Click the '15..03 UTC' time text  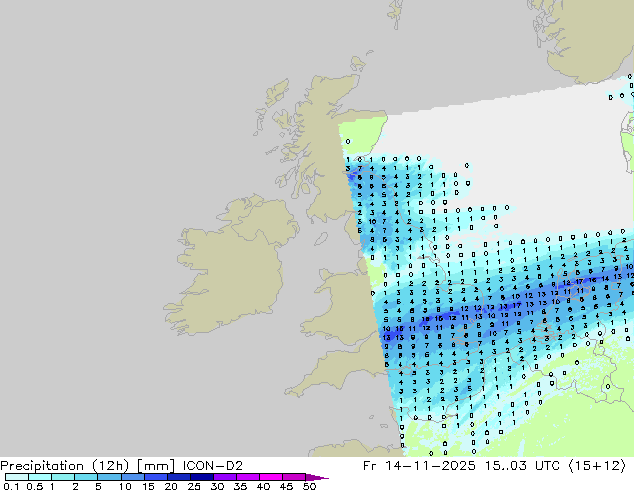click(x=523, y=466)
